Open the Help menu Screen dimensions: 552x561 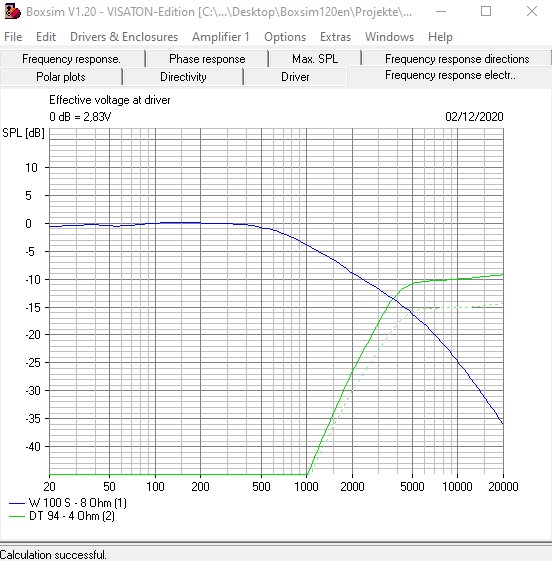440,37
